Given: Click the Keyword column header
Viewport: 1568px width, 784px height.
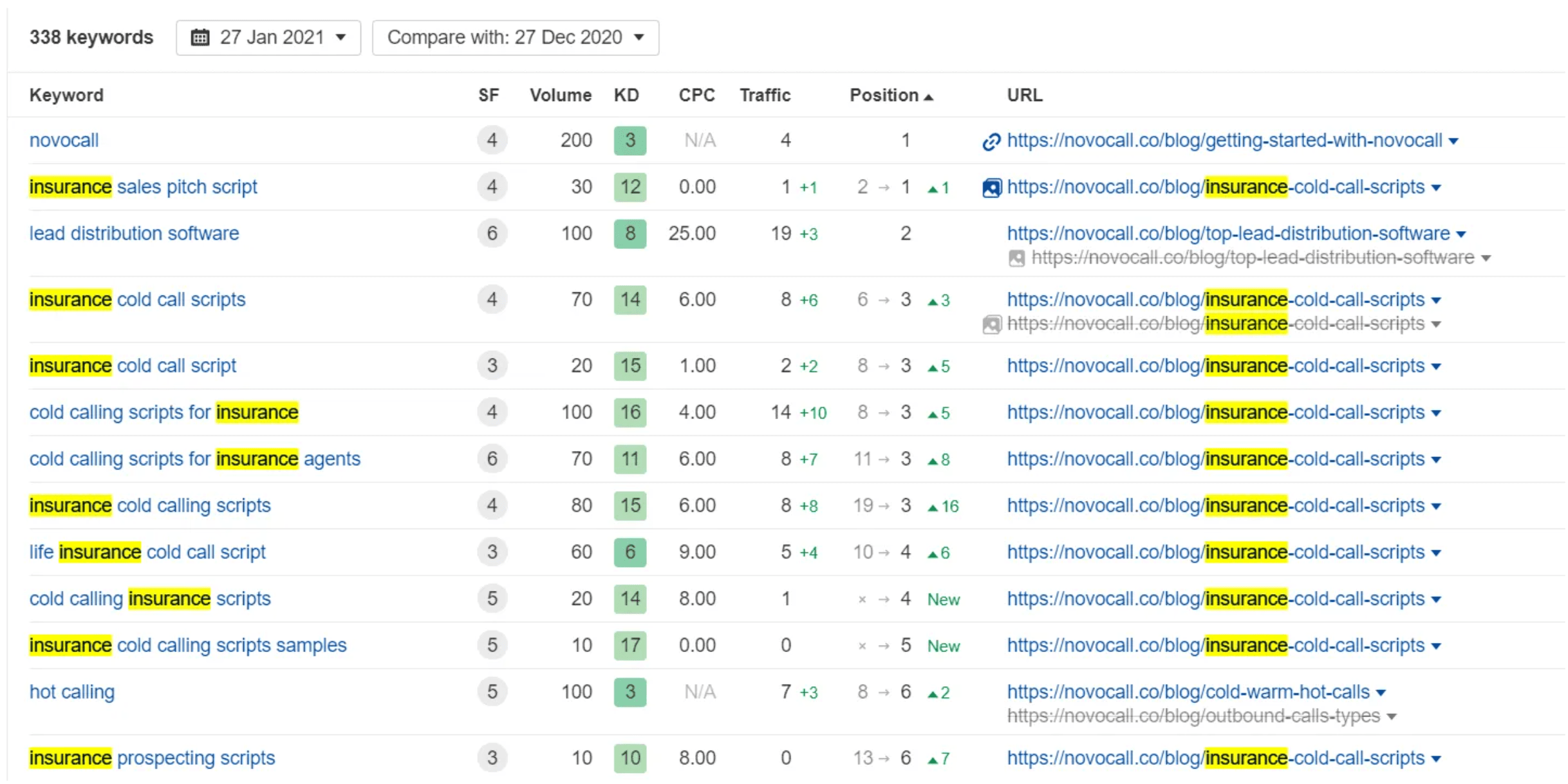Looking at the screenshot, I should click(66, 95).
